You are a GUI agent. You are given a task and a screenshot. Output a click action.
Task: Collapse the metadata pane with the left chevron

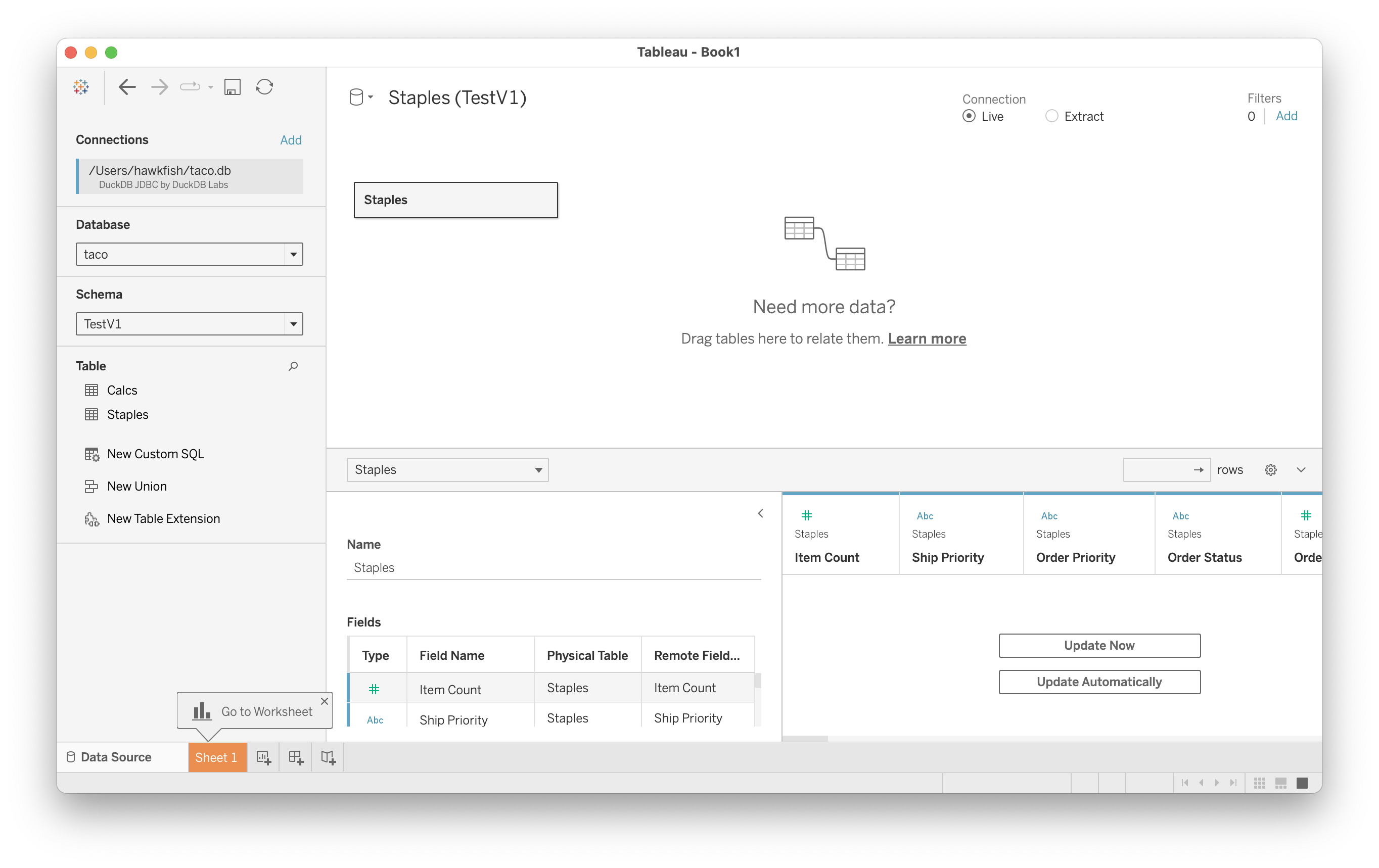click(x=760, y=513)
